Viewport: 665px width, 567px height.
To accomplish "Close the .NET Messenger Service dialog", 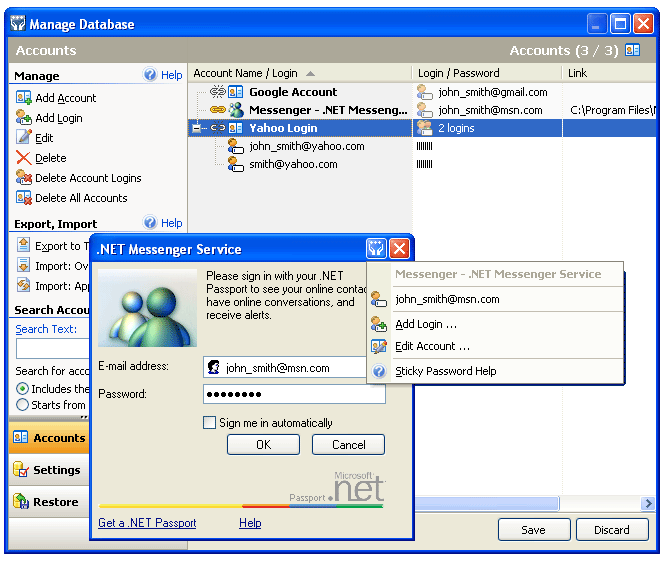I will [x=399, y=249].
